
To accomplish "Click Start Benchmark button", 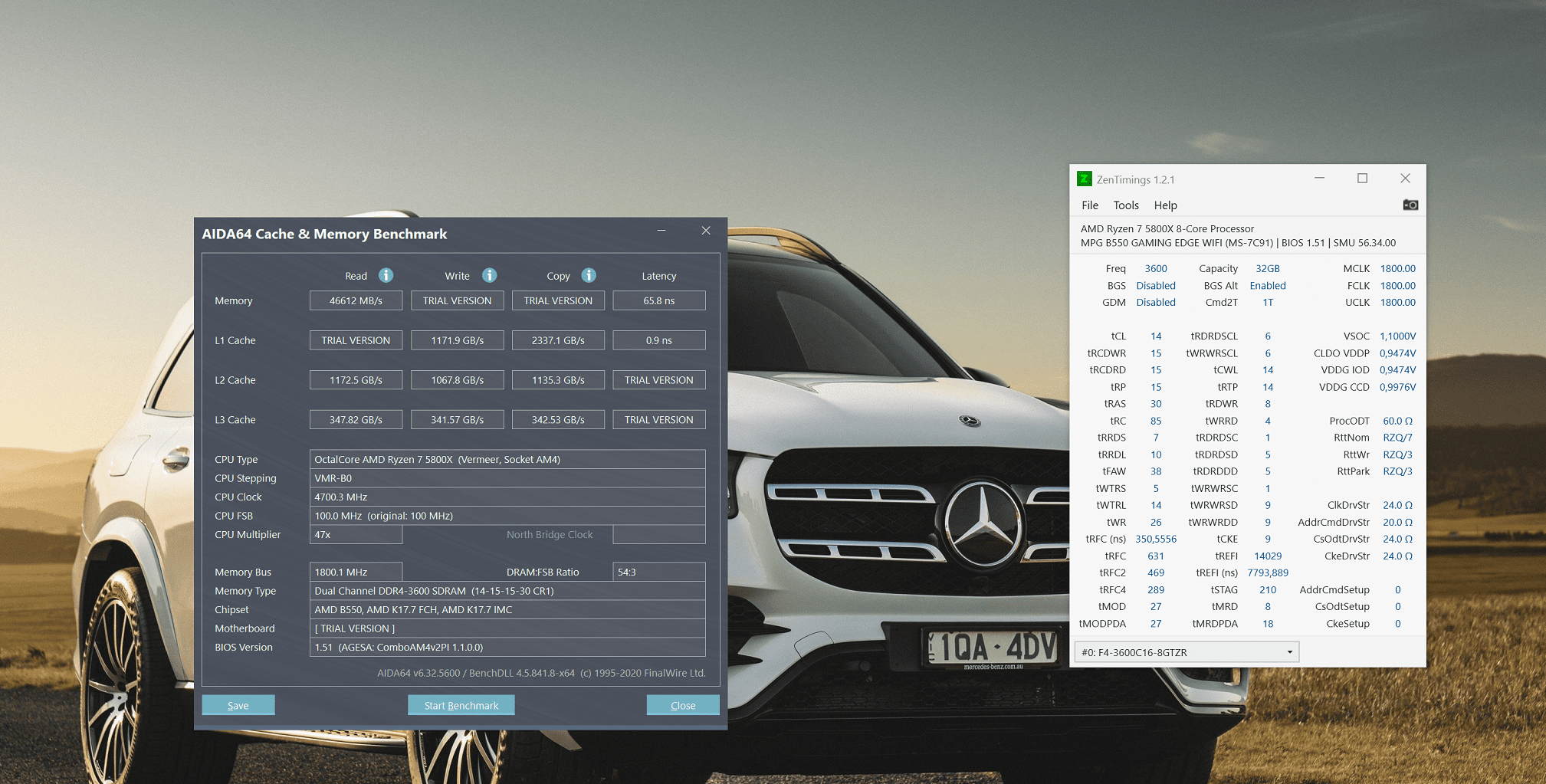I will click(461, 705).
